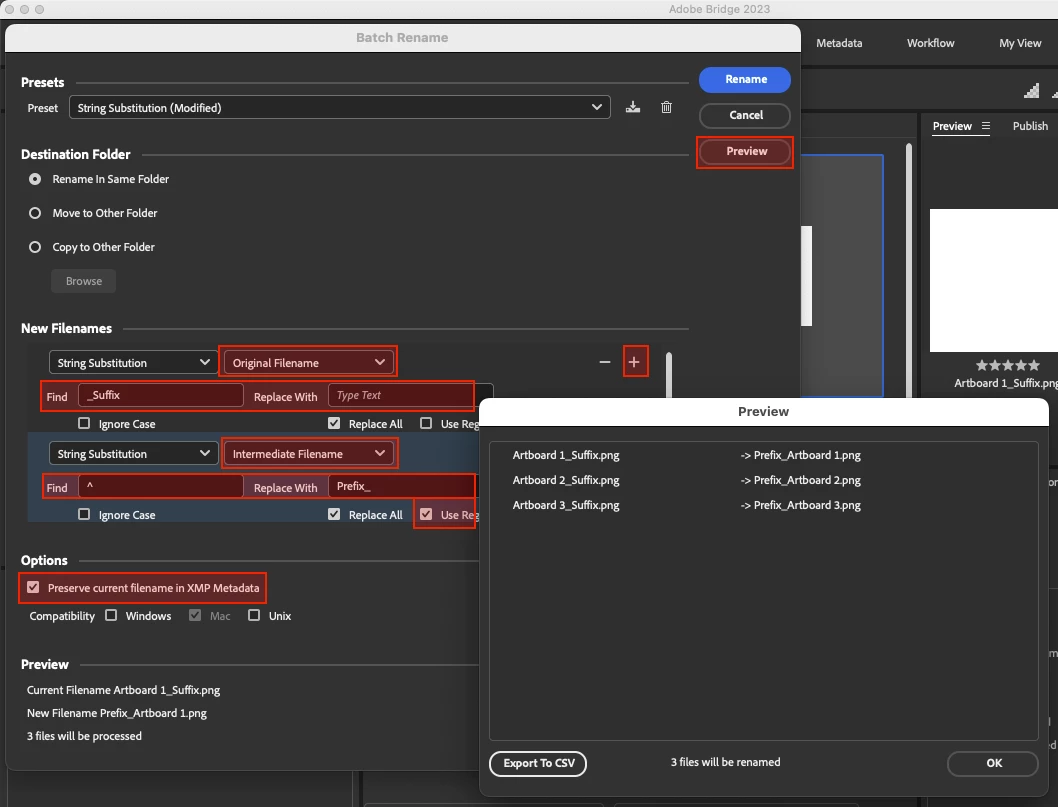Uncheck Preserve current filename in XMP Metadata

point(33,587)
